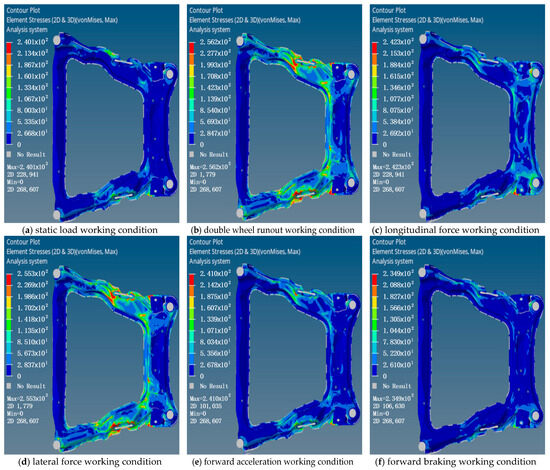550x470 pixels.
Task: Select the dark blue zero legend swatch in plot (f)
Action: (x=375, y=370)
